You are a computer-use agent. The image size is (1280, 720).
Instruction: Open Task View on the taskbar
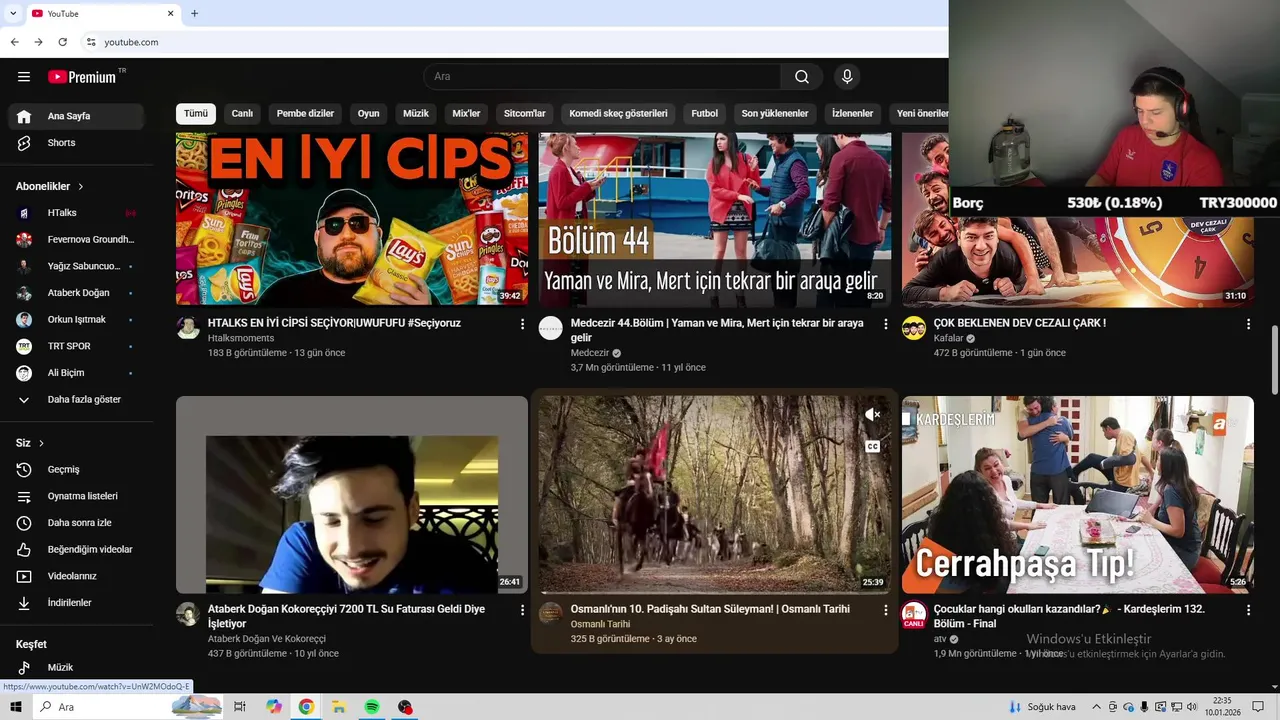click(x=240, y=707)
